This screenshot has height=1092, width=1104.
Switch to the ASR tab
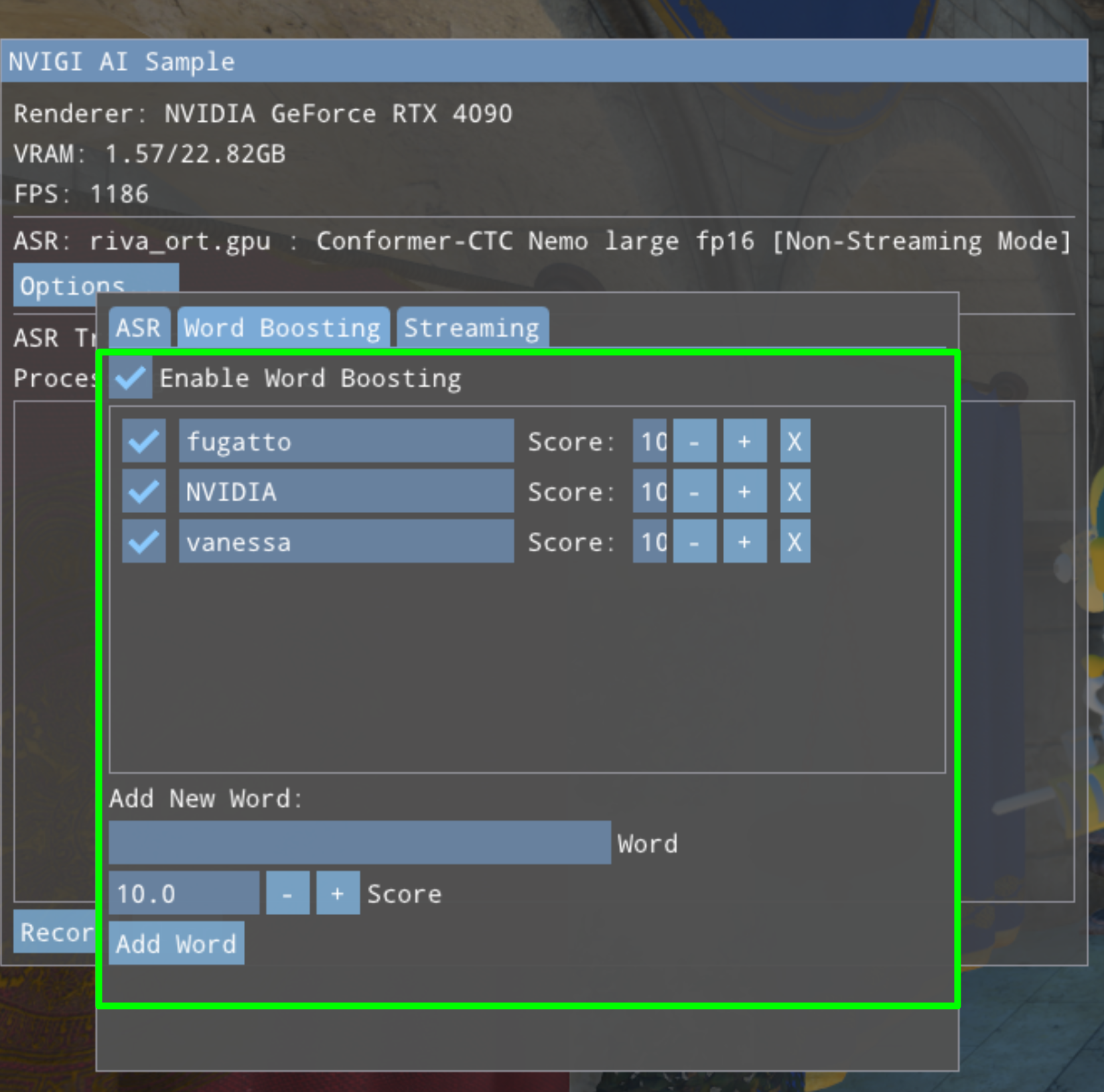click(x=139, y=328)
